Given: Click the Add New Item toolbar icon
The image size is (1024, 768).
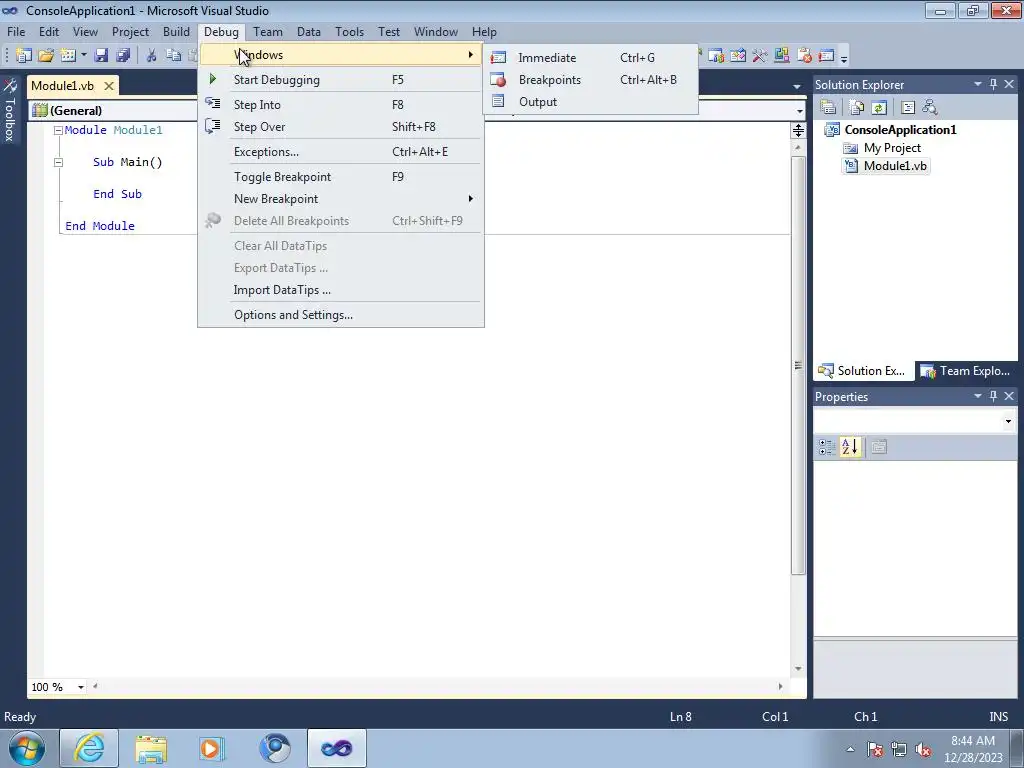Looking at the screenshot, I should click(68, 56).
